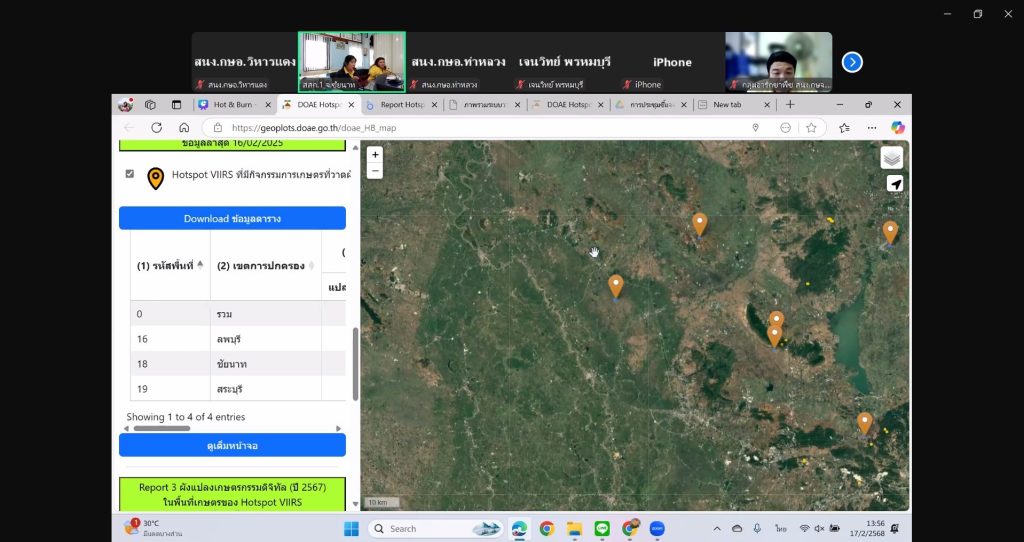Select the สระบุรี table row

pos(238,389)
